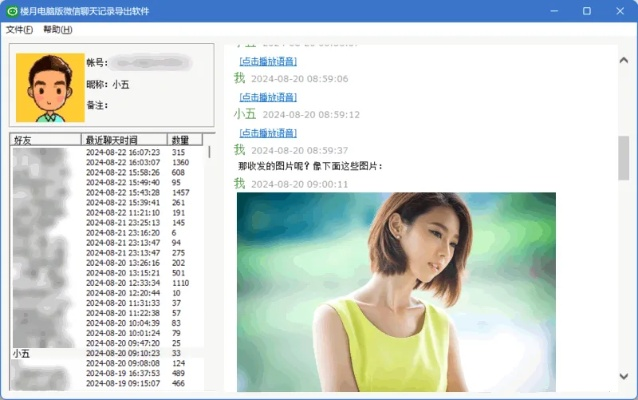Select row dated 2024-08-22 15:58:26

pos(107,173)
